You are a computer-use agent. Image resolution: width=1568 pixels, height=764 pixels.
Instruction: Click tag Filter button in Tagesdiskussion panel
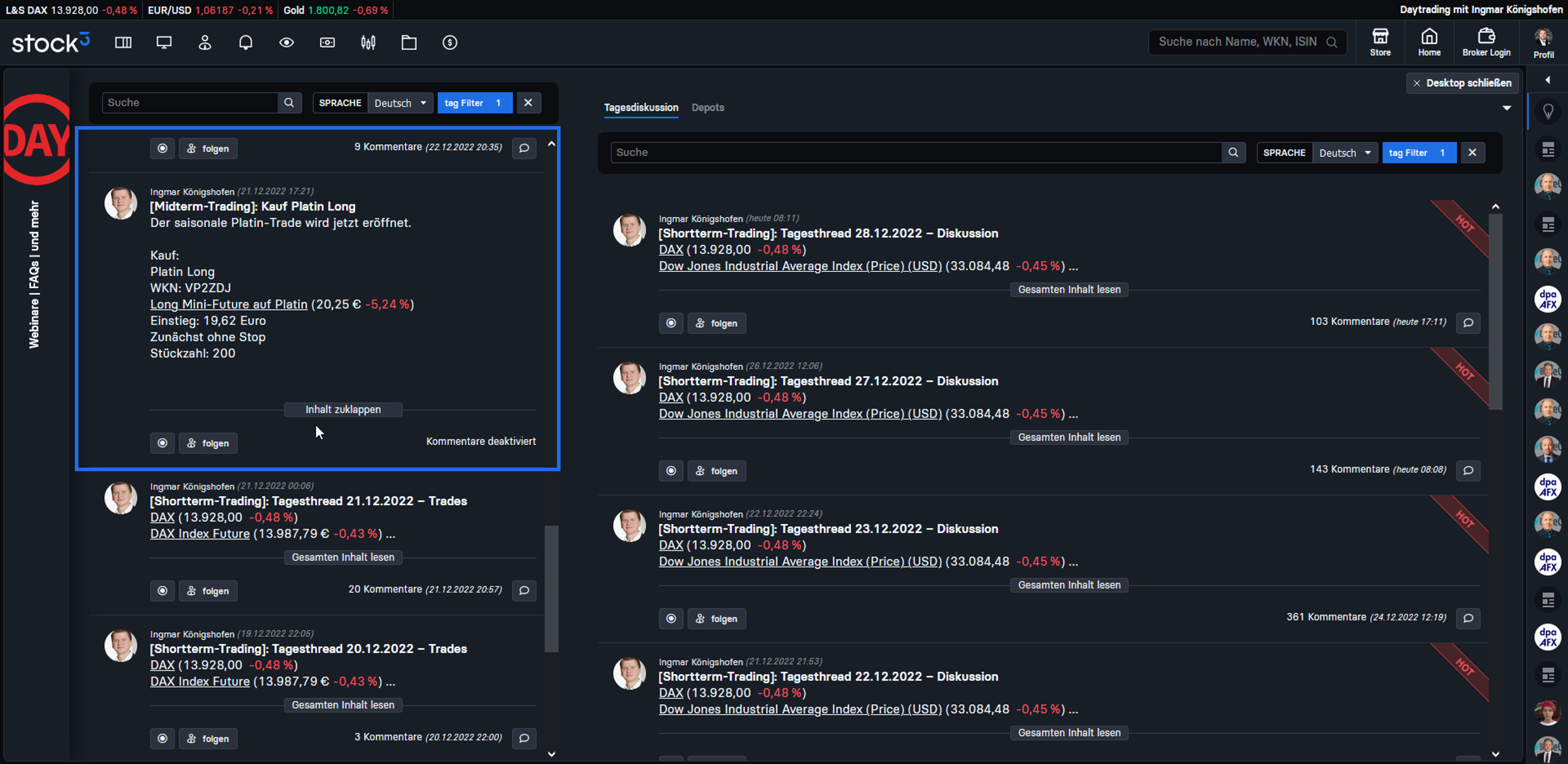pyautogui.click(x=1419, y=153)
